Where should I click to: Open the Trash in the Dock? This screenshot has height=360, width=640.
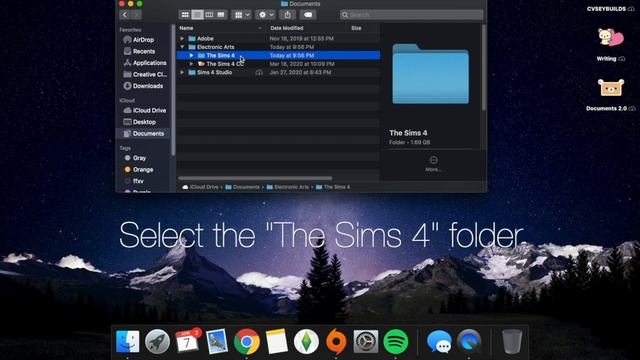511,341
